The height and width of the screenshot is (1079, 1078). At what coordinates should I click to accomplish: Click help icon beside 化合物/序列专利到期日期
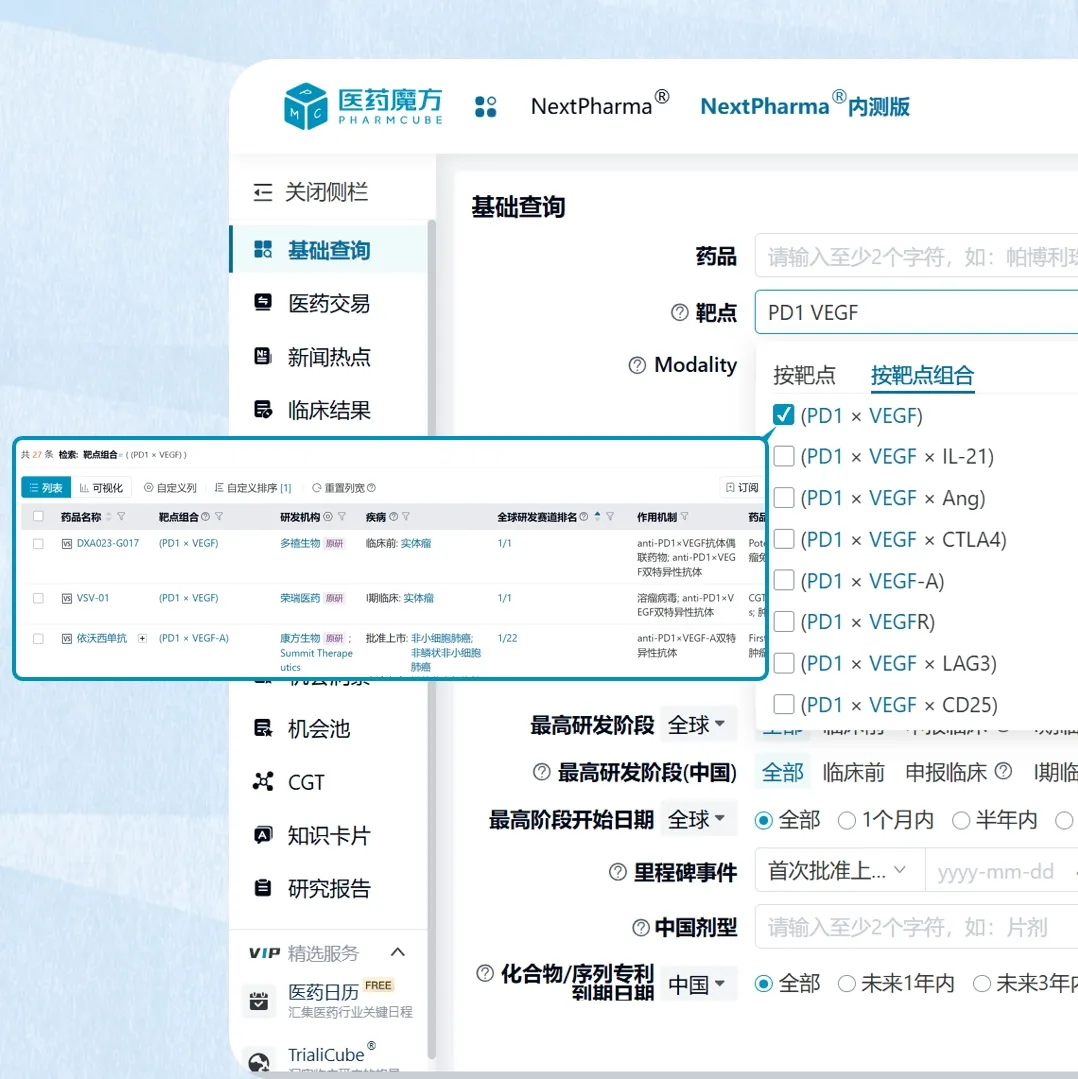485,973
